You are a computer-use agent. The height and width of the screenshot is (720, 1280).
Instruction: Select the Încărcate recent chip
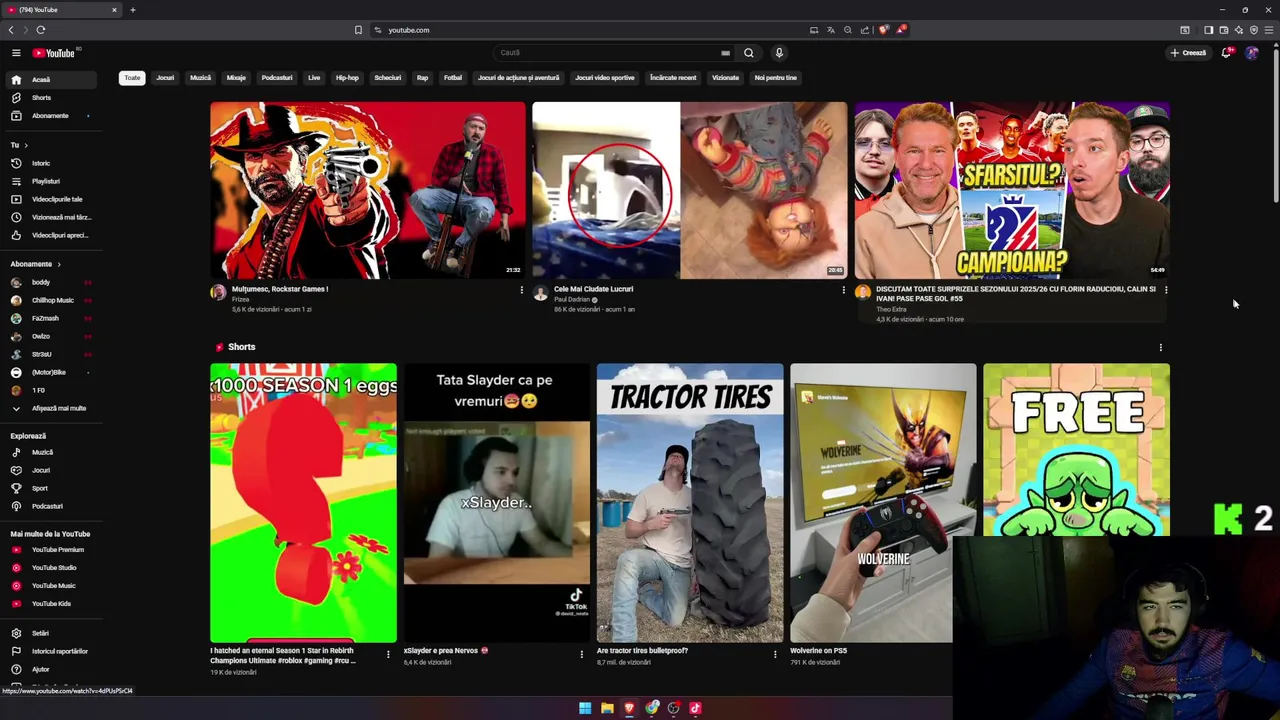[x=673, y=78]
